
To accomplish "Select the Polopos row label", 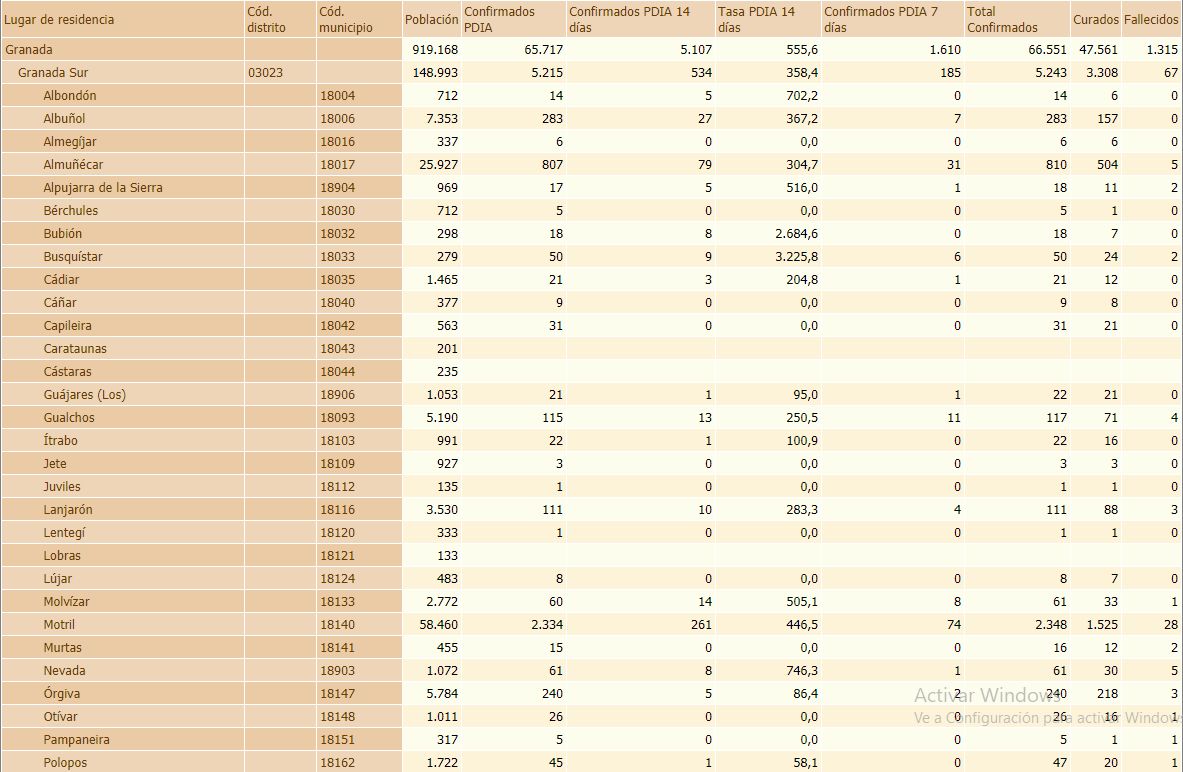I will pos(65,763).
